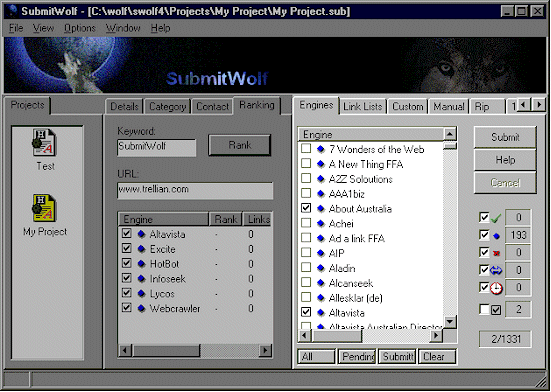Click the Cancel button

coord(505,183)
